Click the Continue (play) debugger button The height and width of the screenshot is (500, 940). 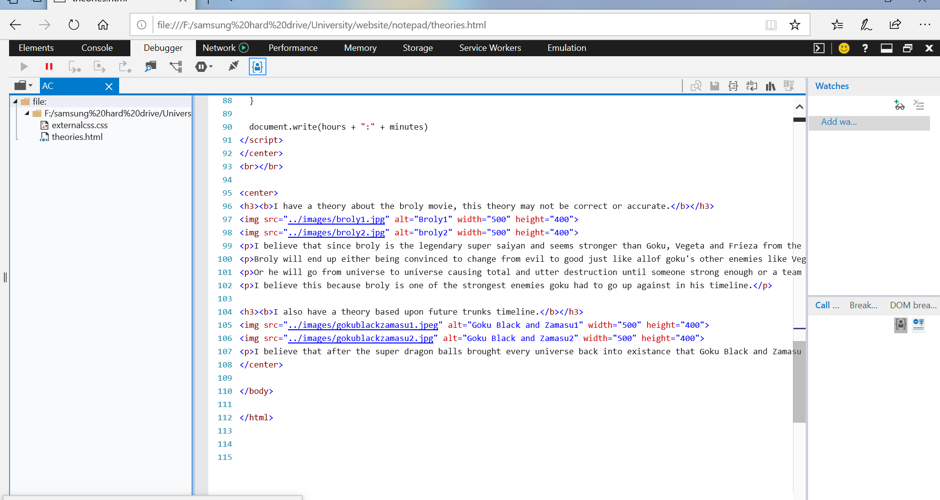coord(24,67)
